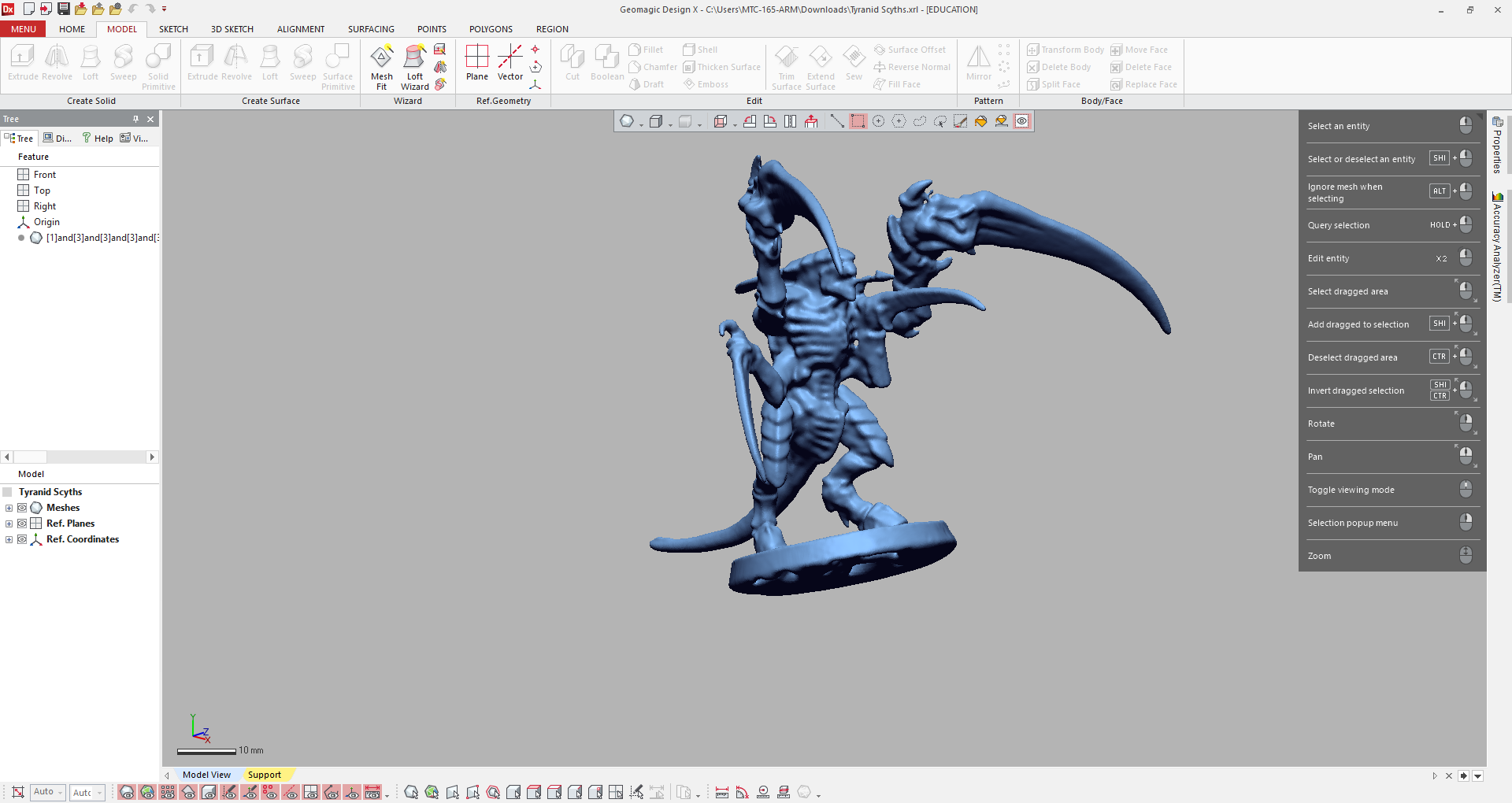Open the first Auto dropdown in status bar
Screen dimensions: 1512x803
click(x=48, y=792)
